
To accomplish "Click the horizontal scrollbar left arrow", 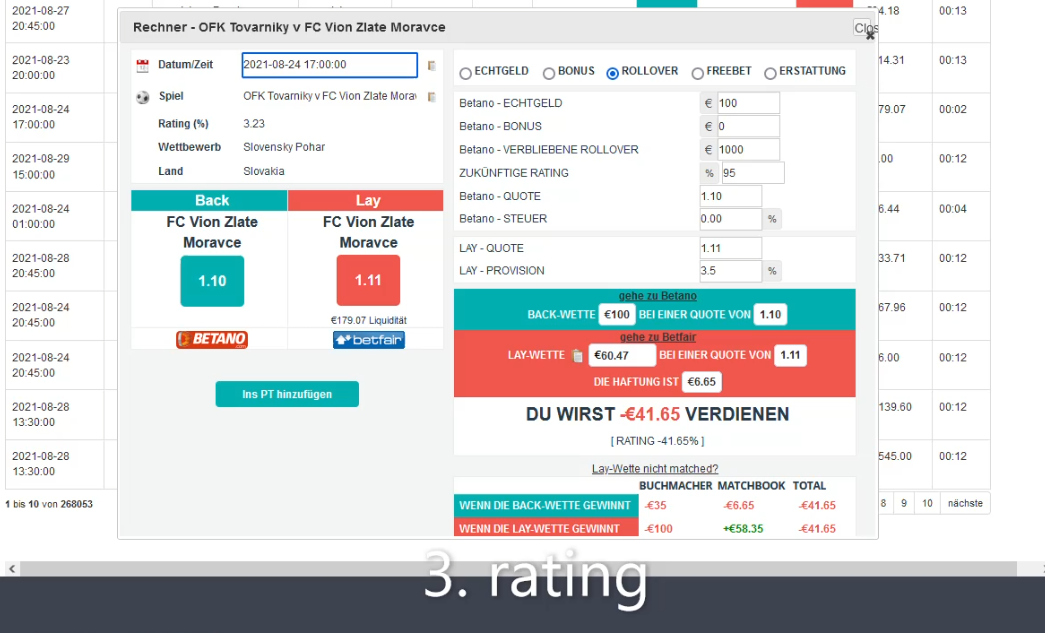I will click(12, 569).
